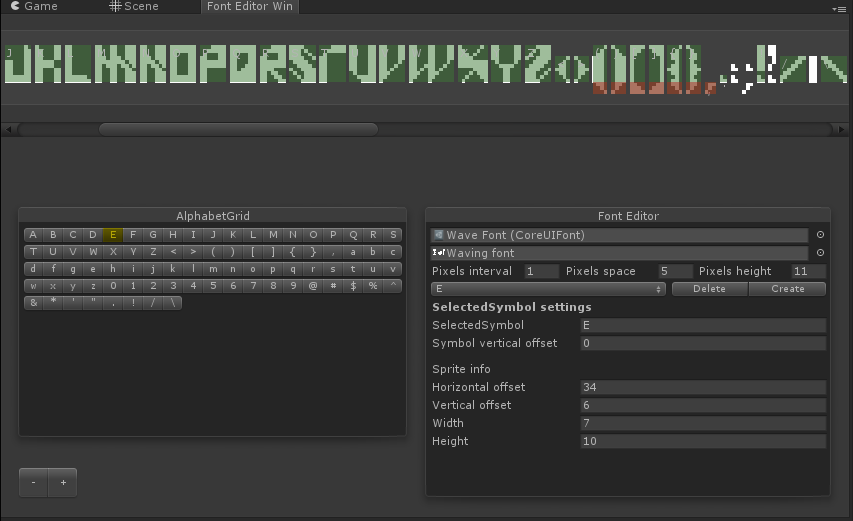This screenshot has height=521, width=853.
Task: Click the scrollbar left arrow
Action: click(x=9, y=129)
